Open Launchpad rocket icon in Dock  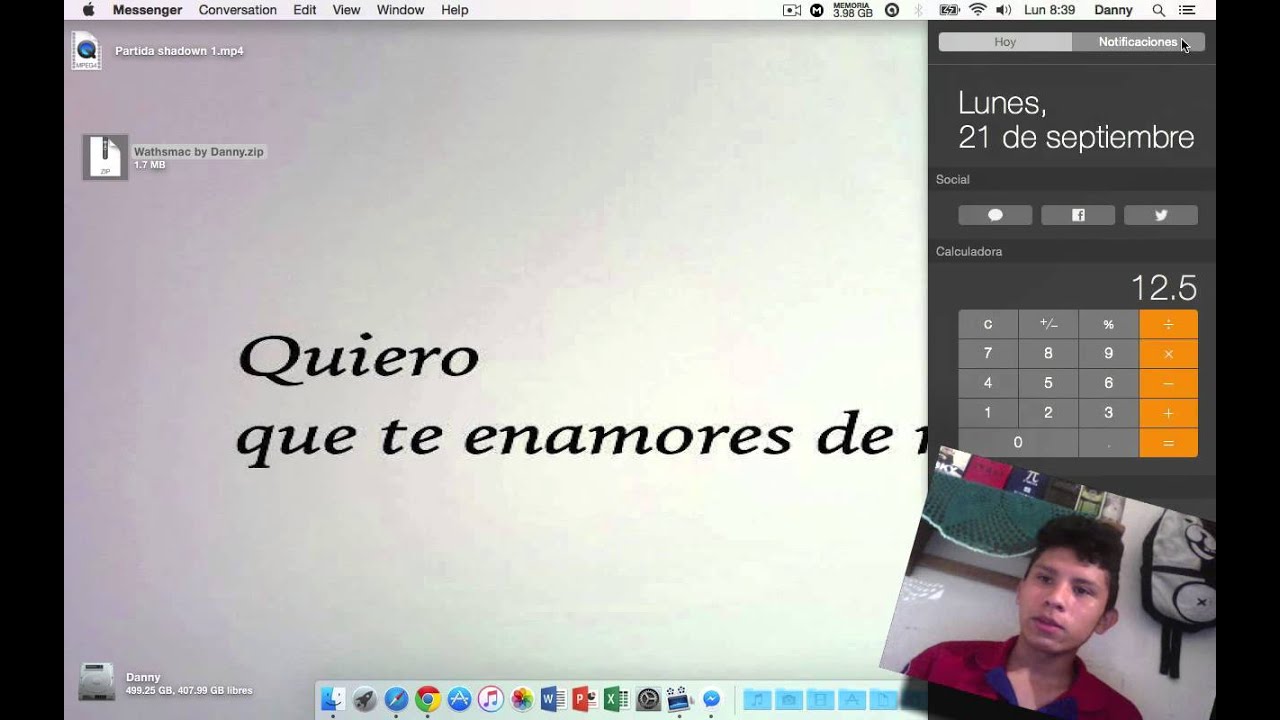365,700
